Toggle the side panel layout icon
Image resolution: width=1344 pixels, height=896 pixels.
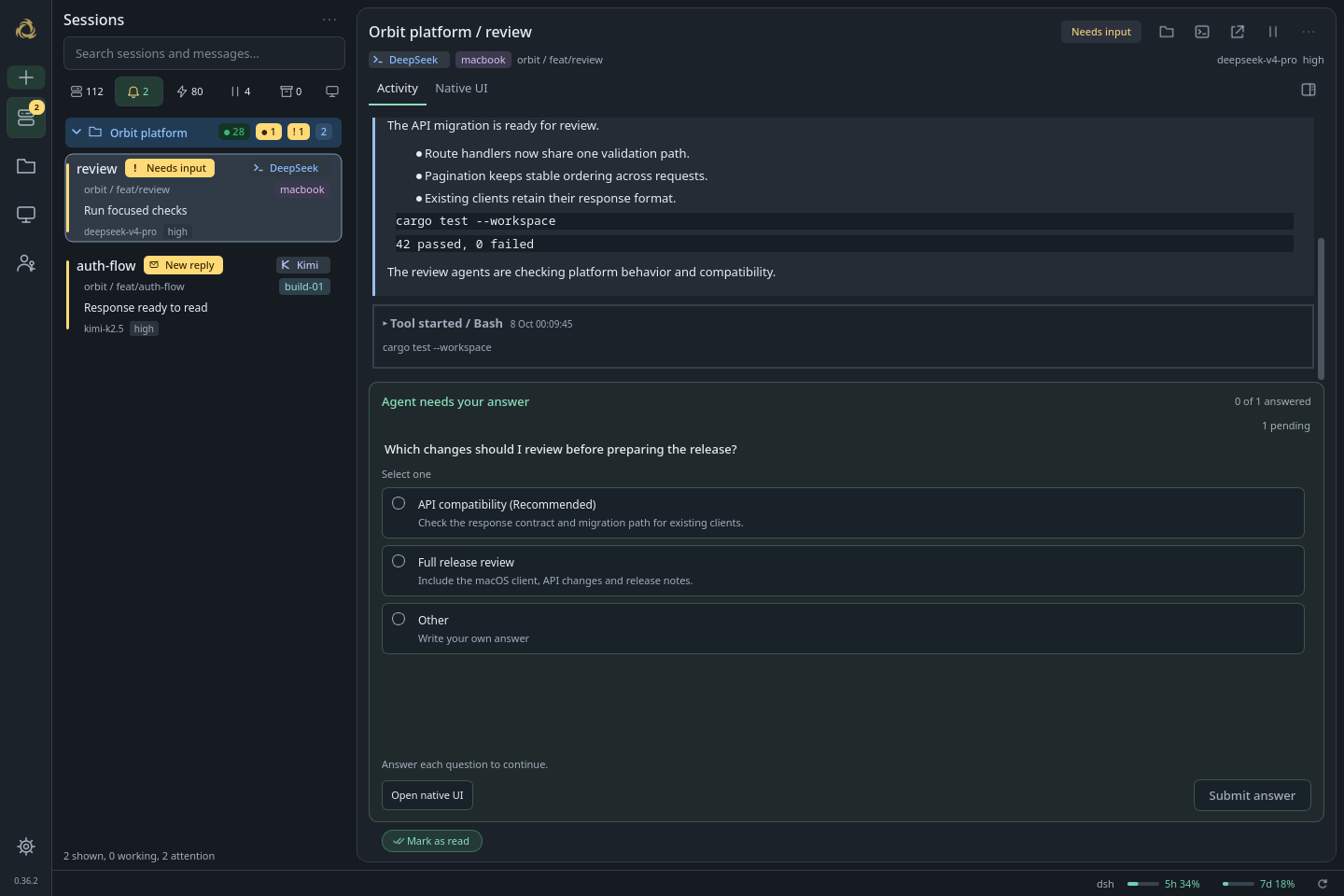1309,90
